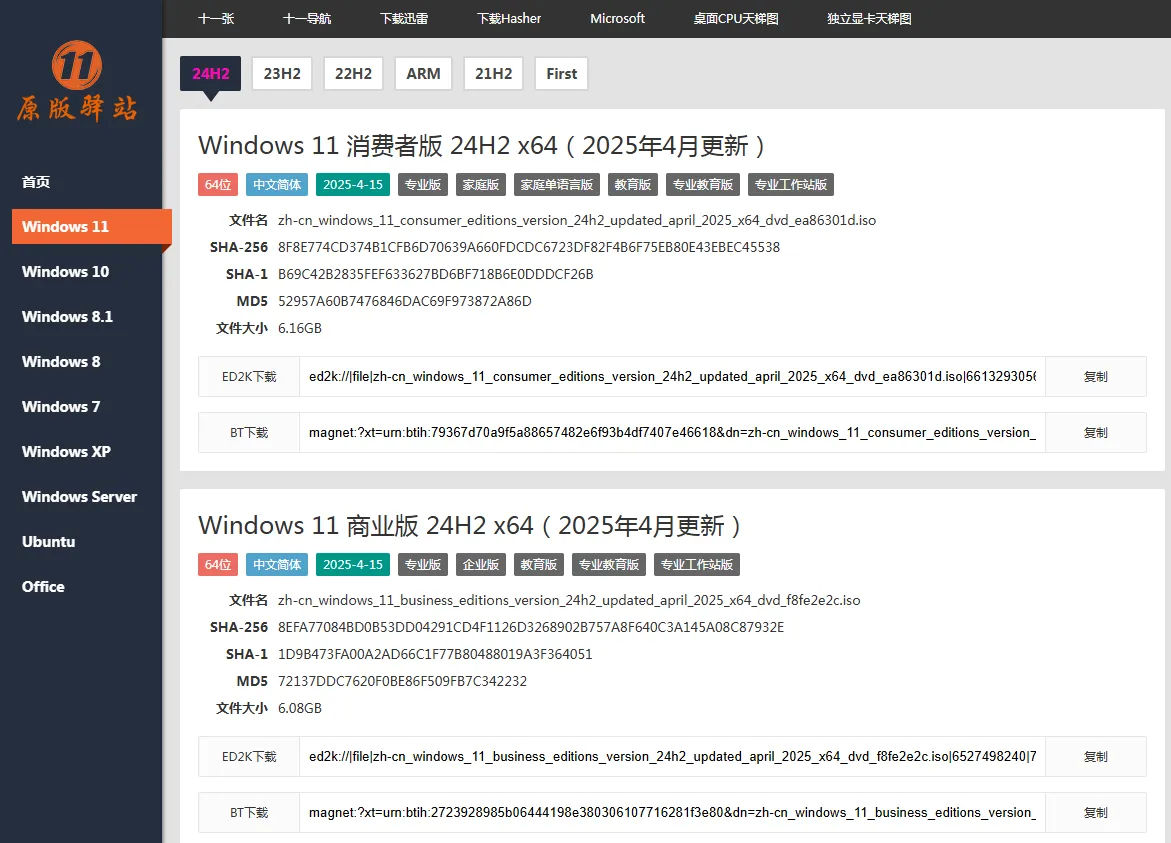The width and height of the screenshot is (1171, 843).
Task: Copy the consumer edition ED2K download link
Action: (x=1095, y=377)
